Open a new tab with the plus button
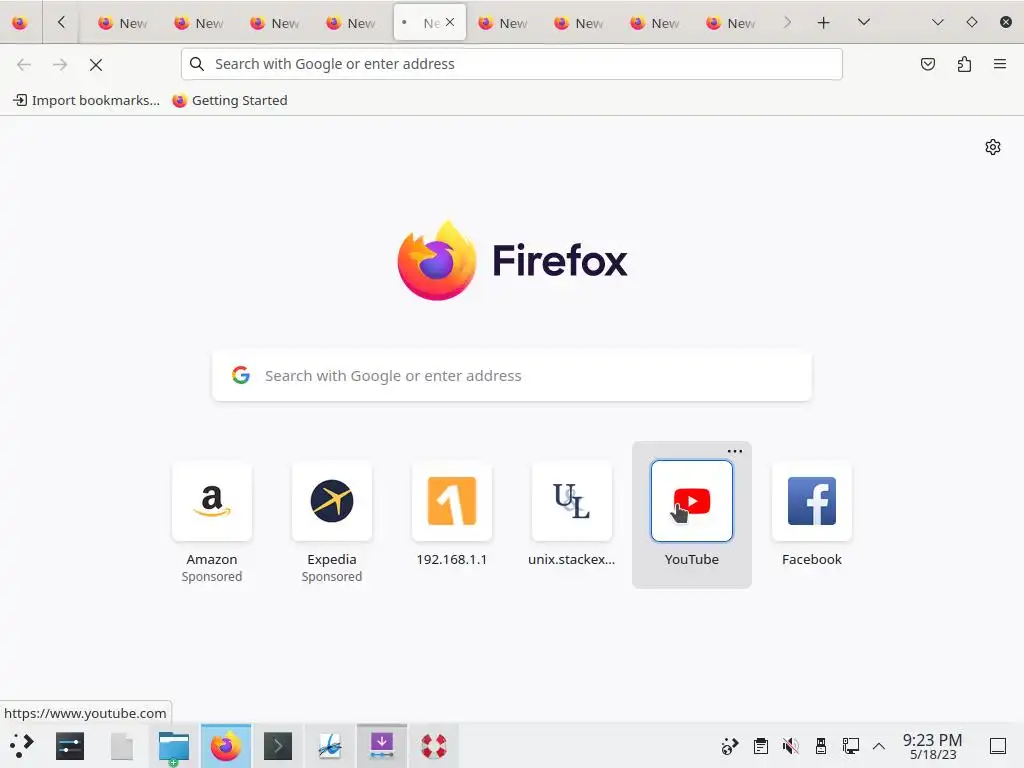This screenshot has width=1024, height=768. point(824,23)
